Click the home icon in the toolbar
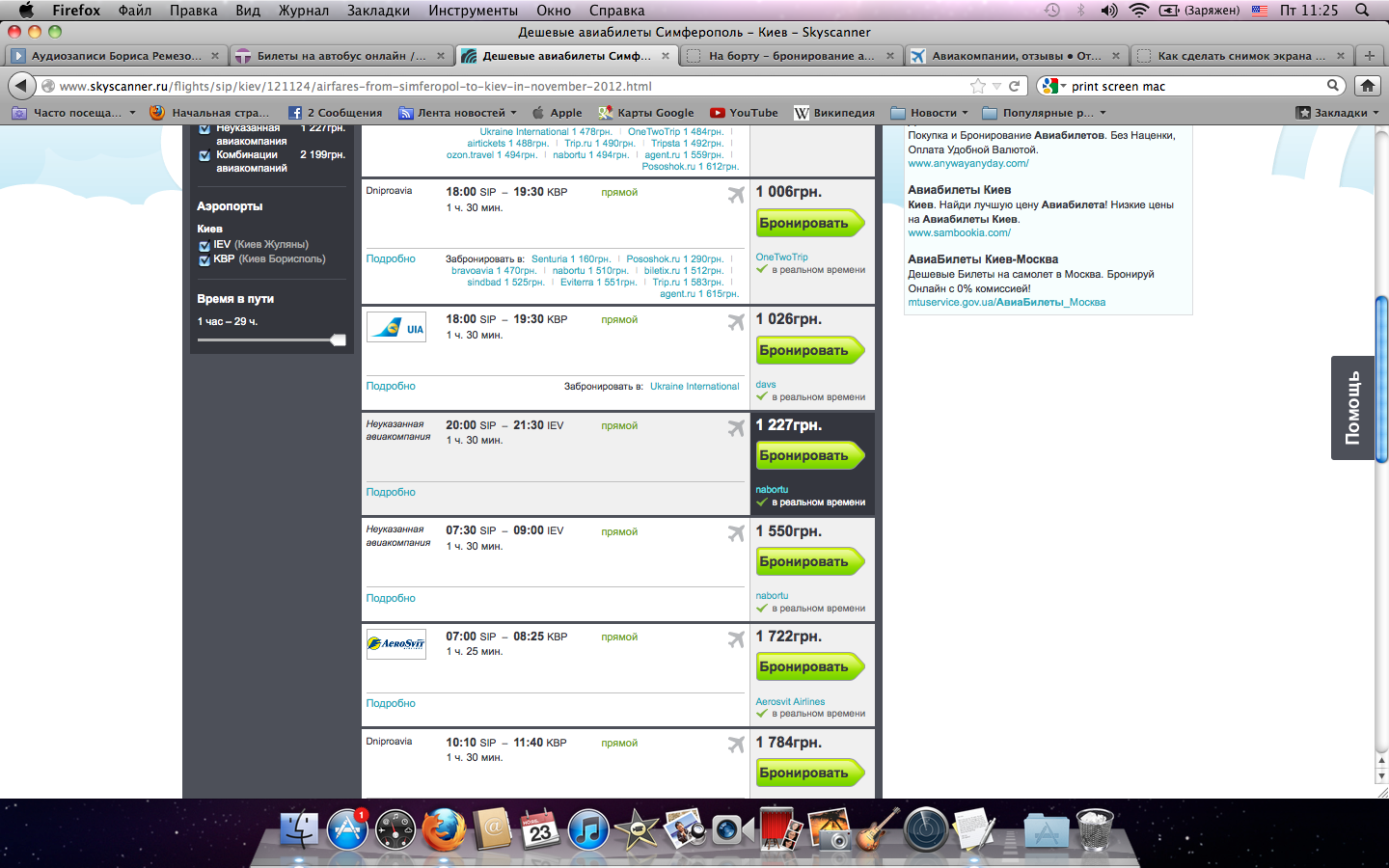The width and height of the screenshot is (1389, 868). tap(1367, 86)
